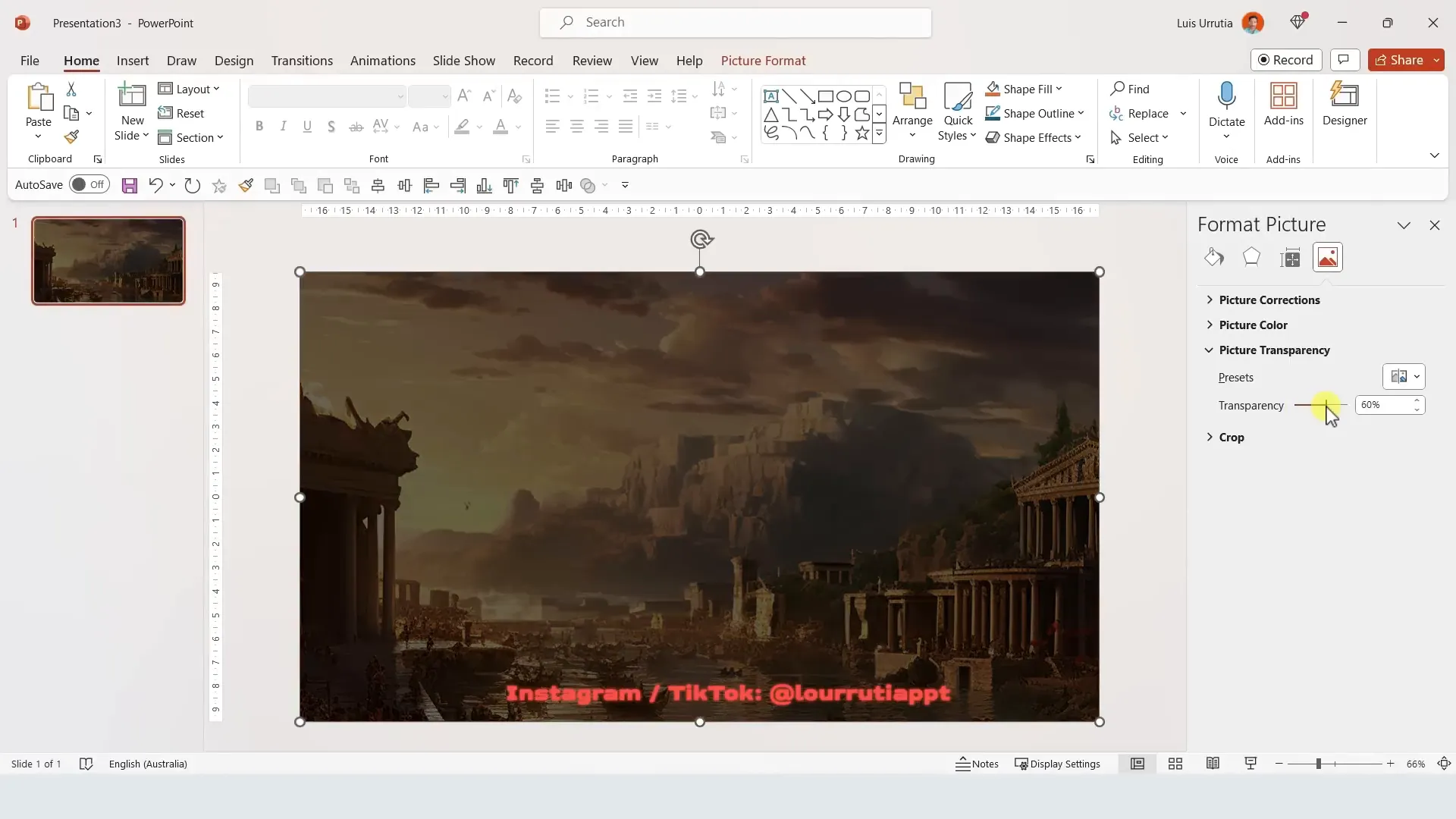Screen dimensions: 1456x819
Task: Open the Select dropdown in Editing
Action: (1139, 137)
